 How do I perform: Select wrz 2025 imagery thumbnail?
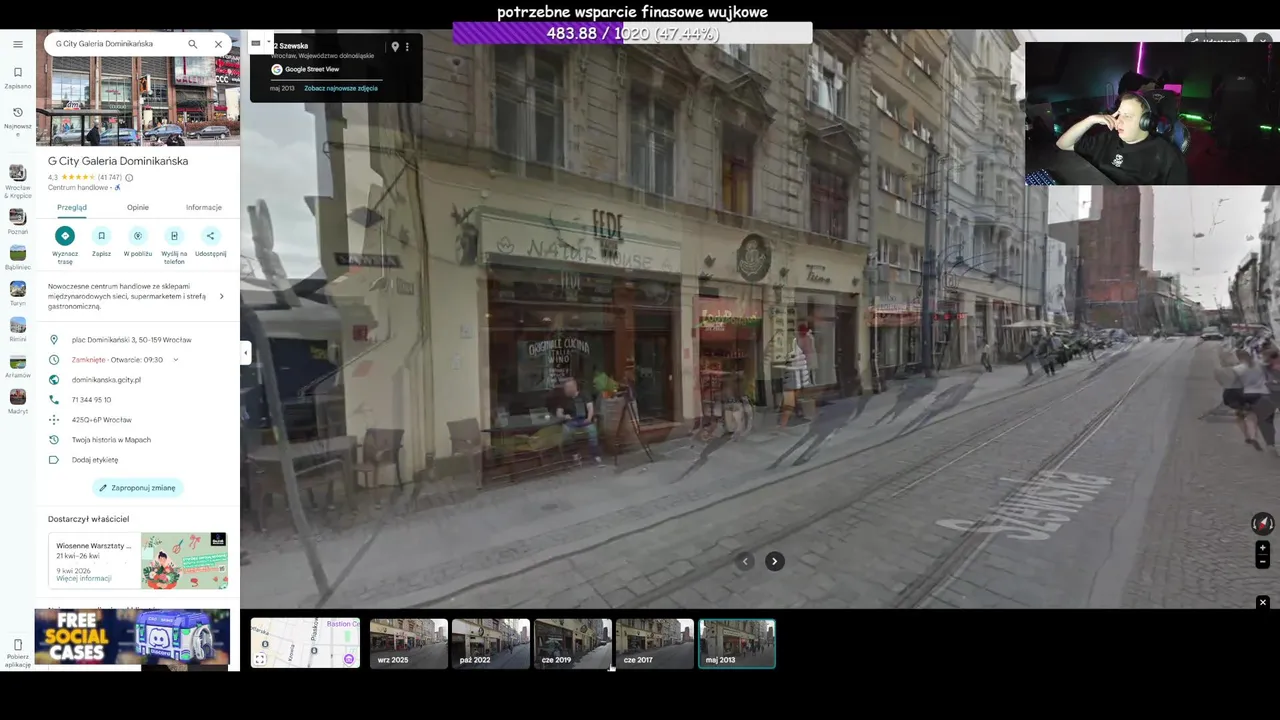(x=409, y=643)
